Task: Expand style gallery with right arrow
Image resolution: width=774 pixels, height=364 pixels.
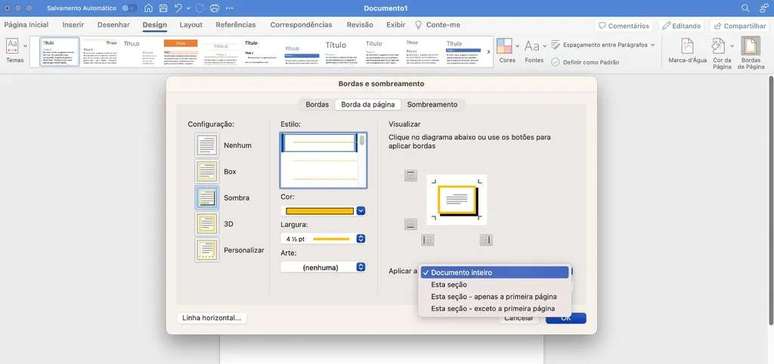Action: click(x=489, y=51)
